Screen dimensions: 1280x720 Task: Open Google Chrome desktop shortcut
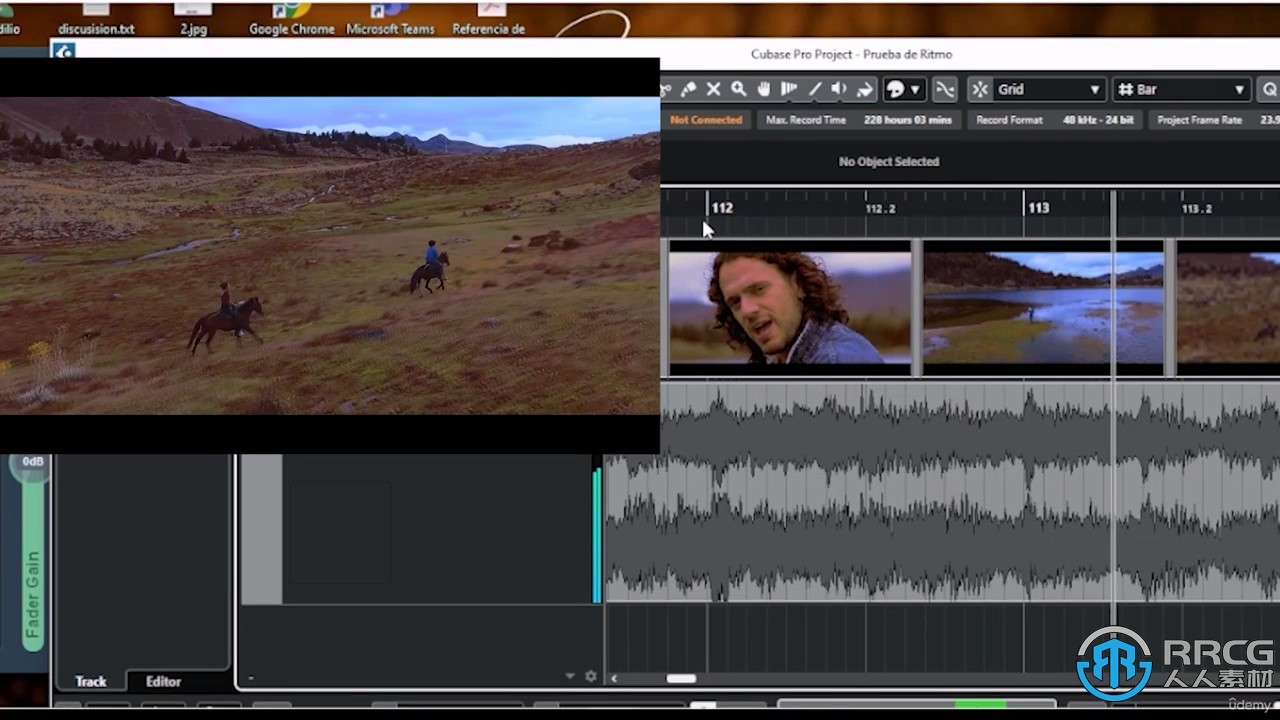291,19
